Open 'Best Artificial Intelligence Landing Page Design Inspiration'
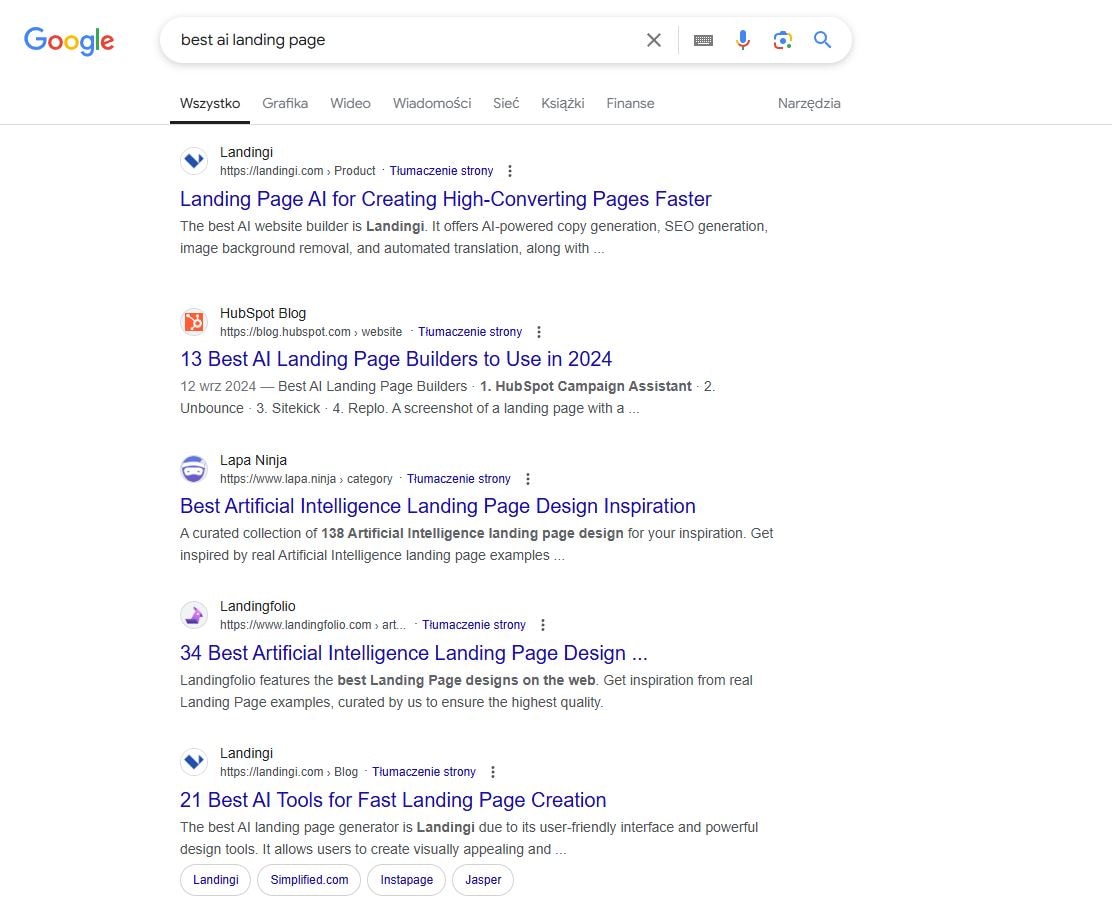 pos(438,507)
